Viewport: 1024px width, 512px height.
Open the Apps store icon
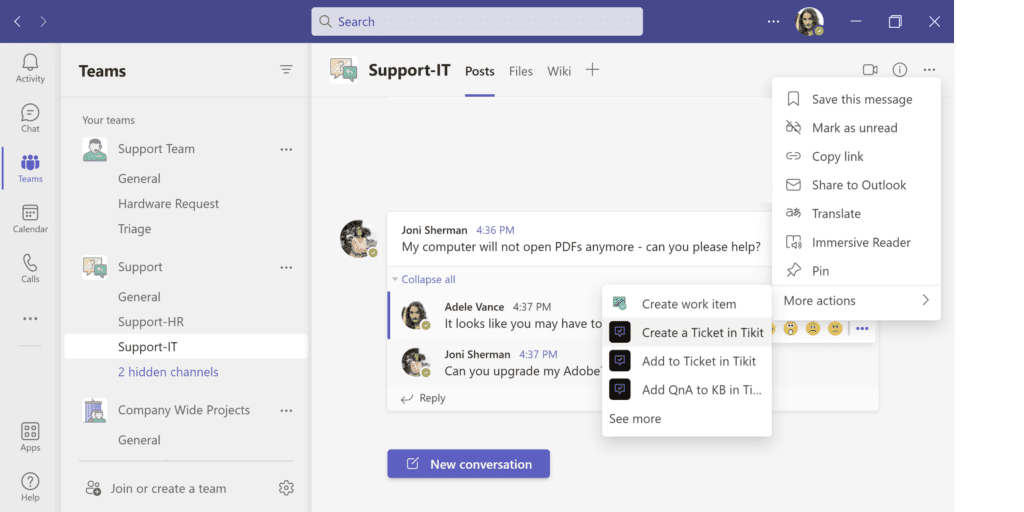tap(30, 437)
